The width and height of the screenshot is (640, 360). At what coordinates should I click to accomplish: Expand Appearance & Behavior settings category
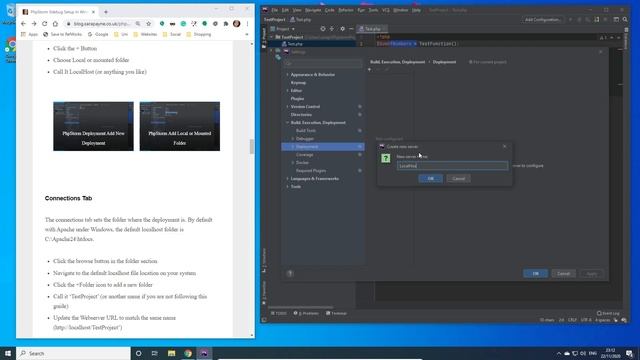(287, 75)
